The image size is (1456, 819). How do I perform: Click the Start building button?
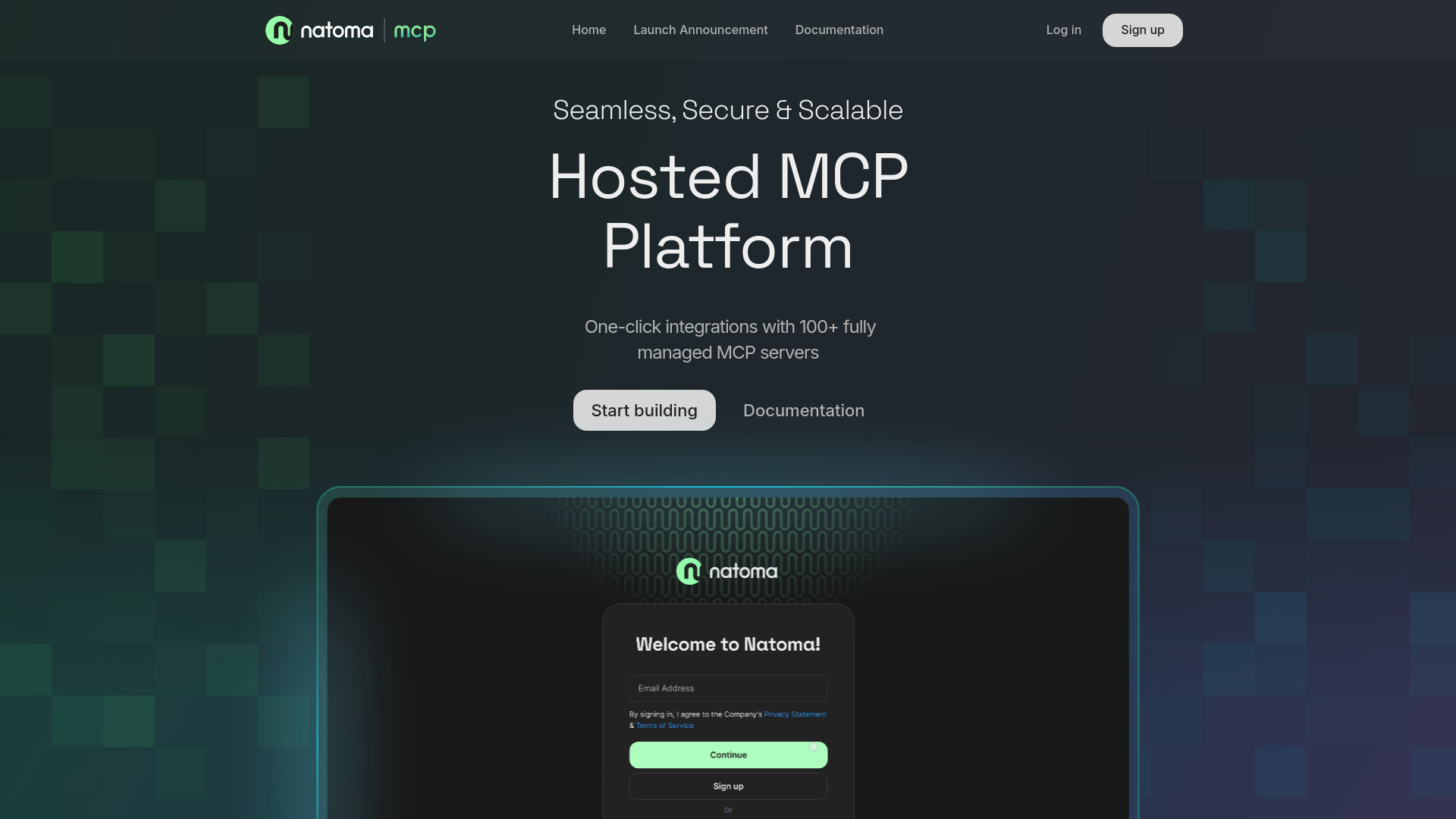tap(644, 410)
